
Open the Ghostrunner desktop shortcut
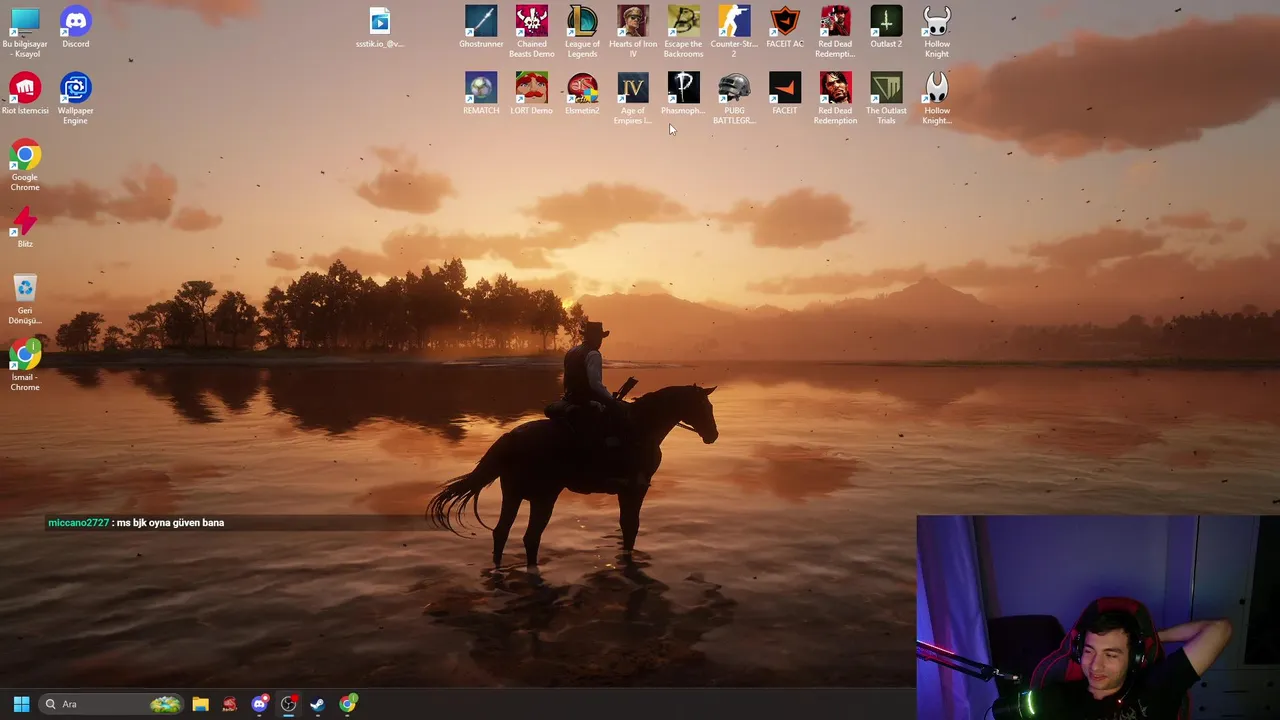[481, 27]
